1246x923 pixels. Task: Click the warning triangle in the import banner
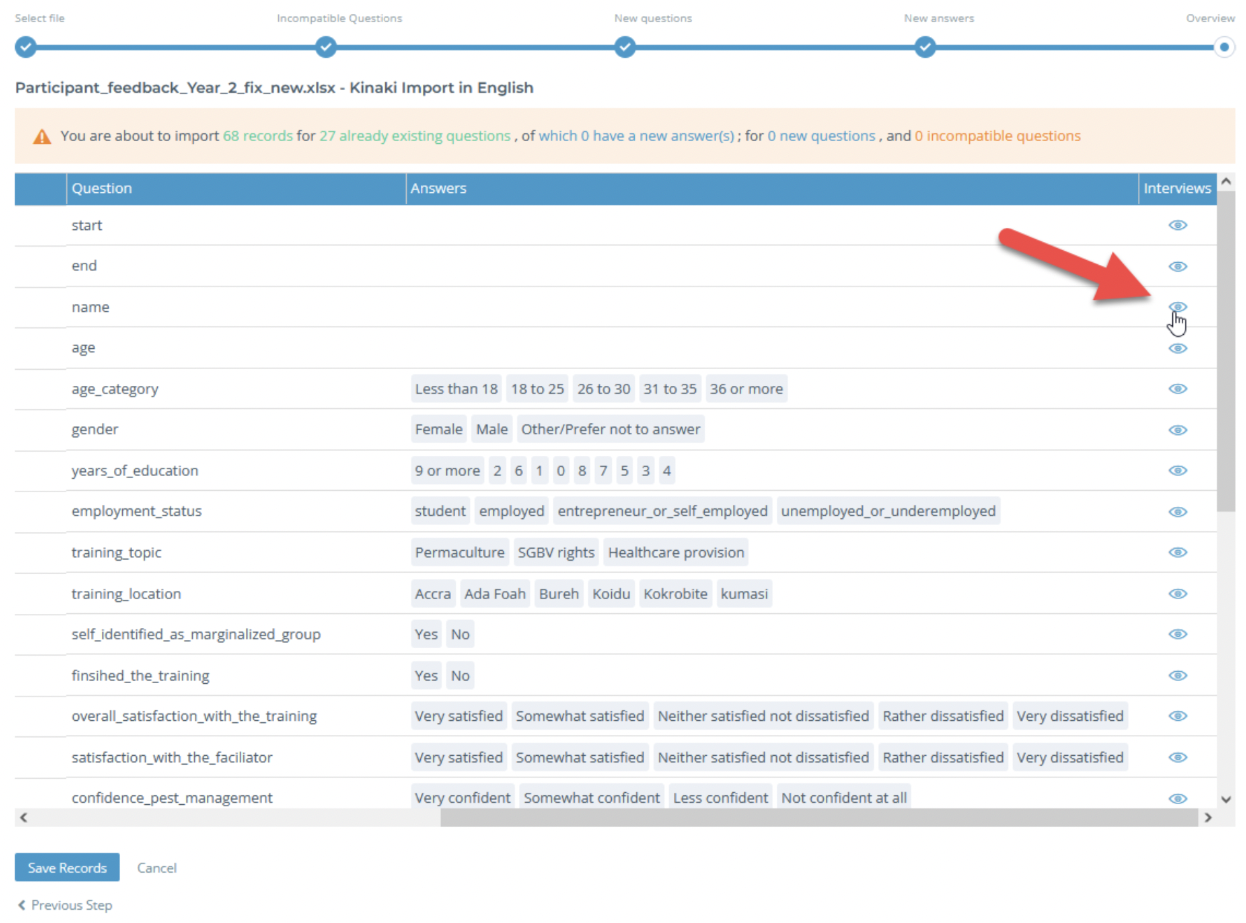40,135
